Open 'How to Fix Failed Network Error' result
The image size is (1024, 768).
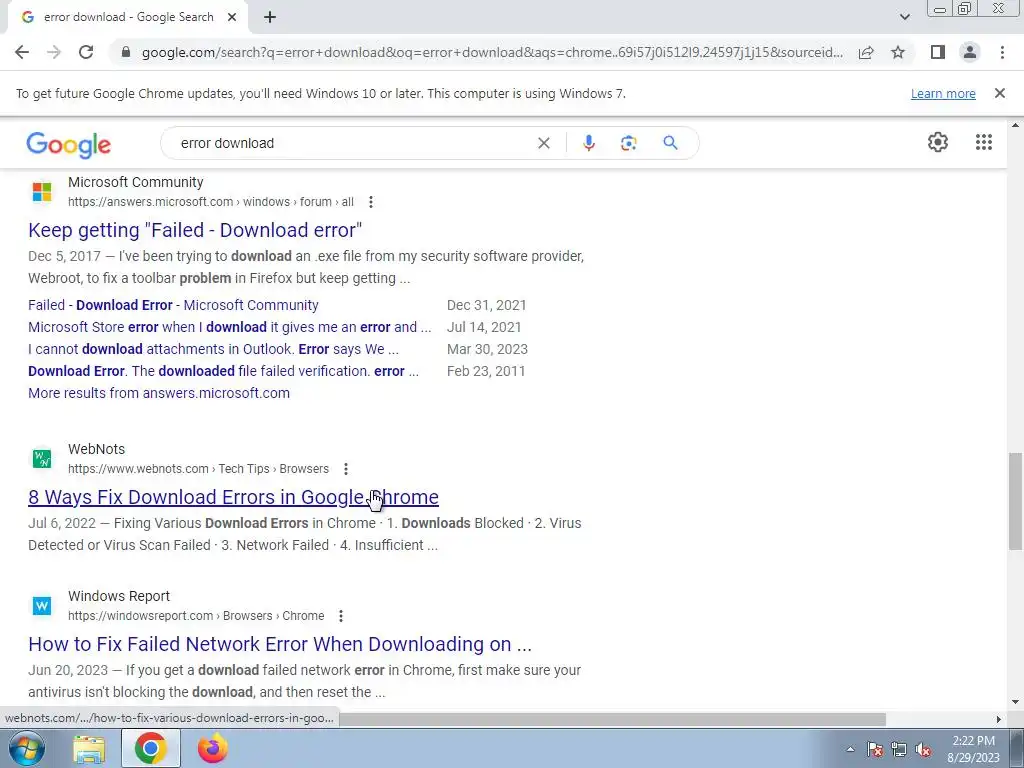(280, 644)
